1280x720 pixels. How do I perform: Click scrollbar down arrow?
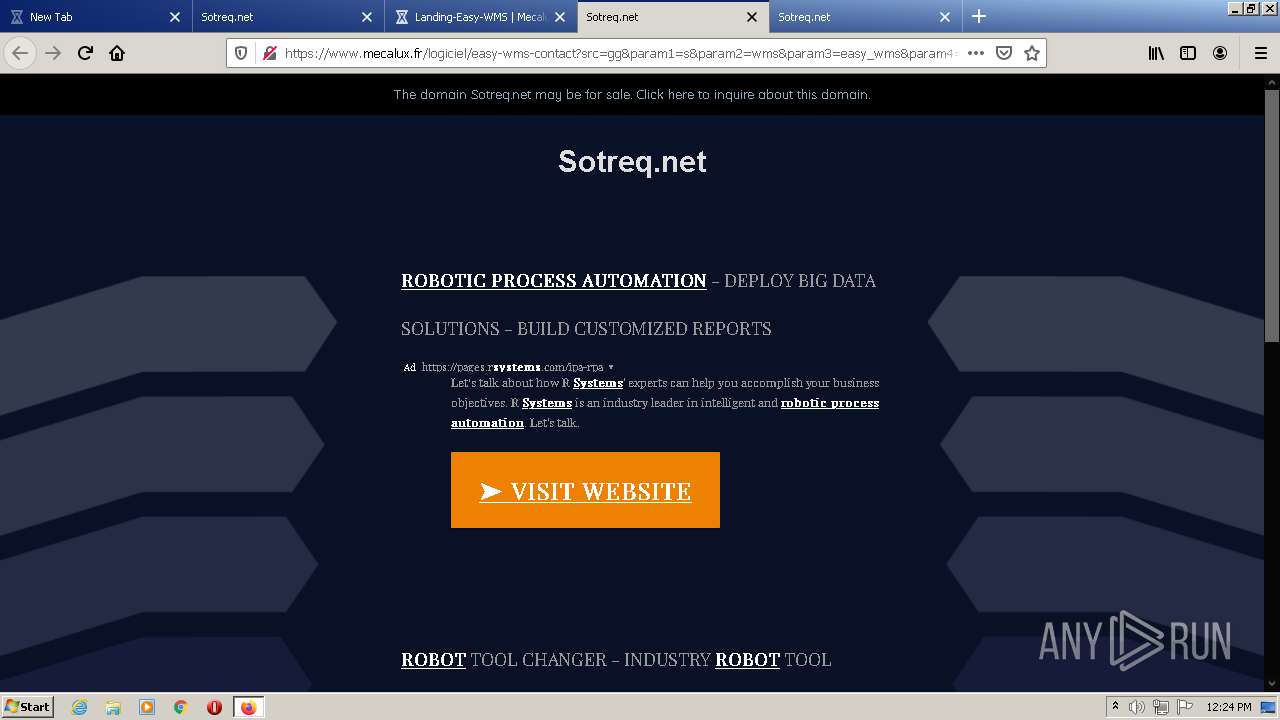pos(1272,684)
